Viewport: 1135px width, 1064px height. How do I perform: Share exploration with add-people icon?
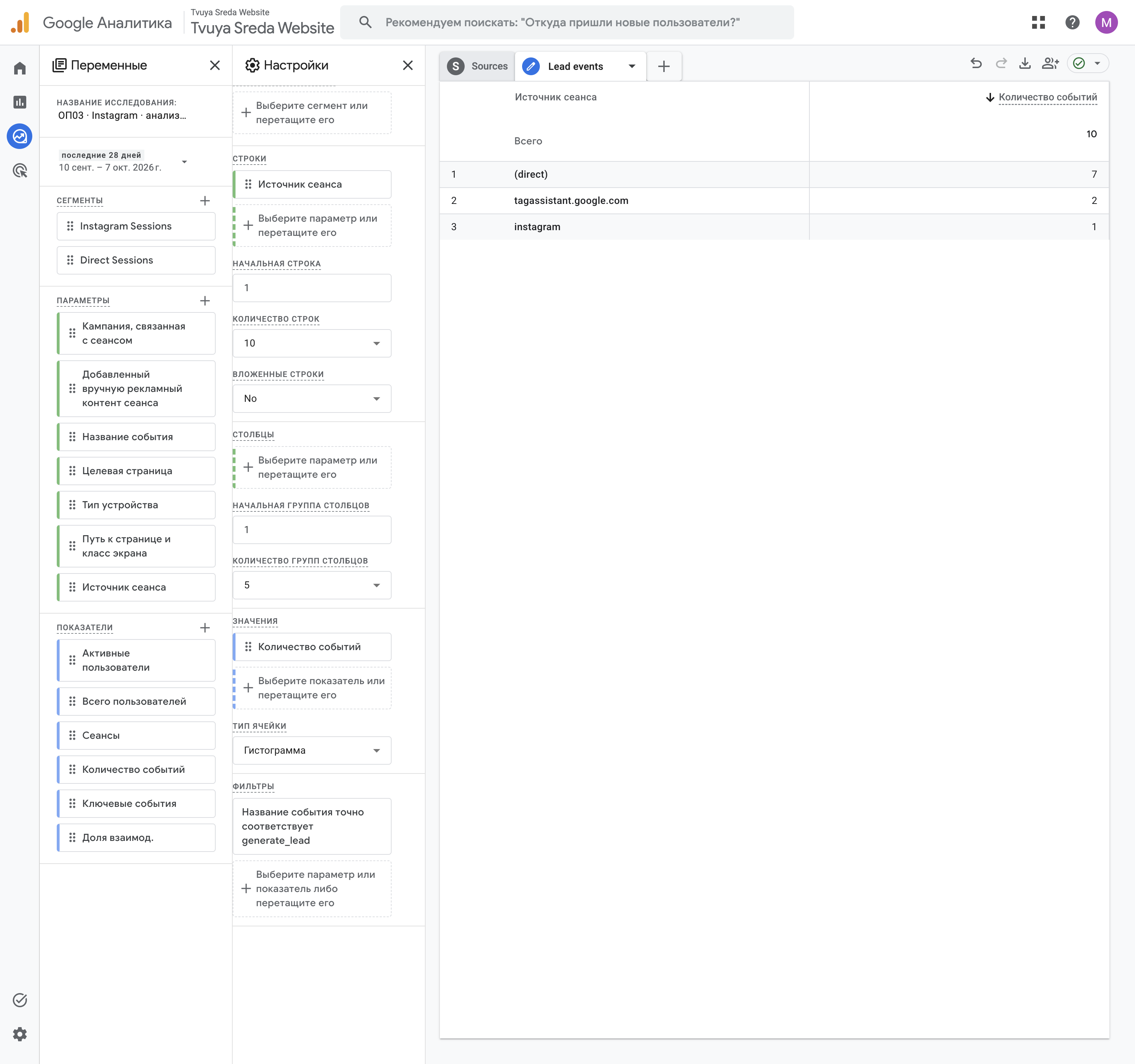point(1050,63)
